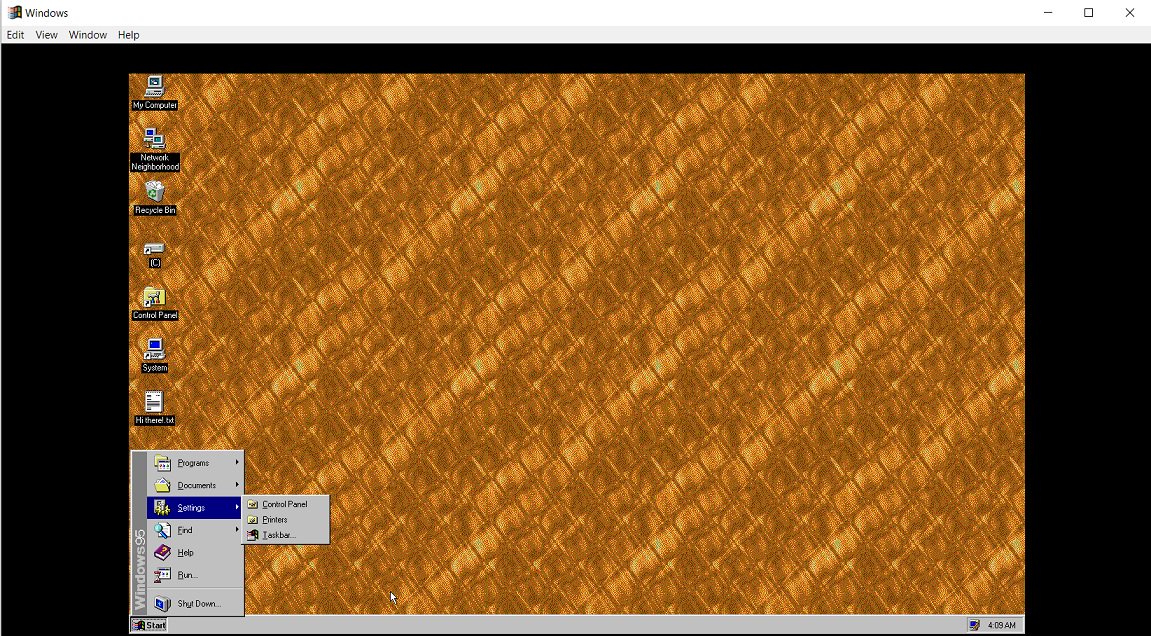Open Run... from Start menu

pos(195,575)
